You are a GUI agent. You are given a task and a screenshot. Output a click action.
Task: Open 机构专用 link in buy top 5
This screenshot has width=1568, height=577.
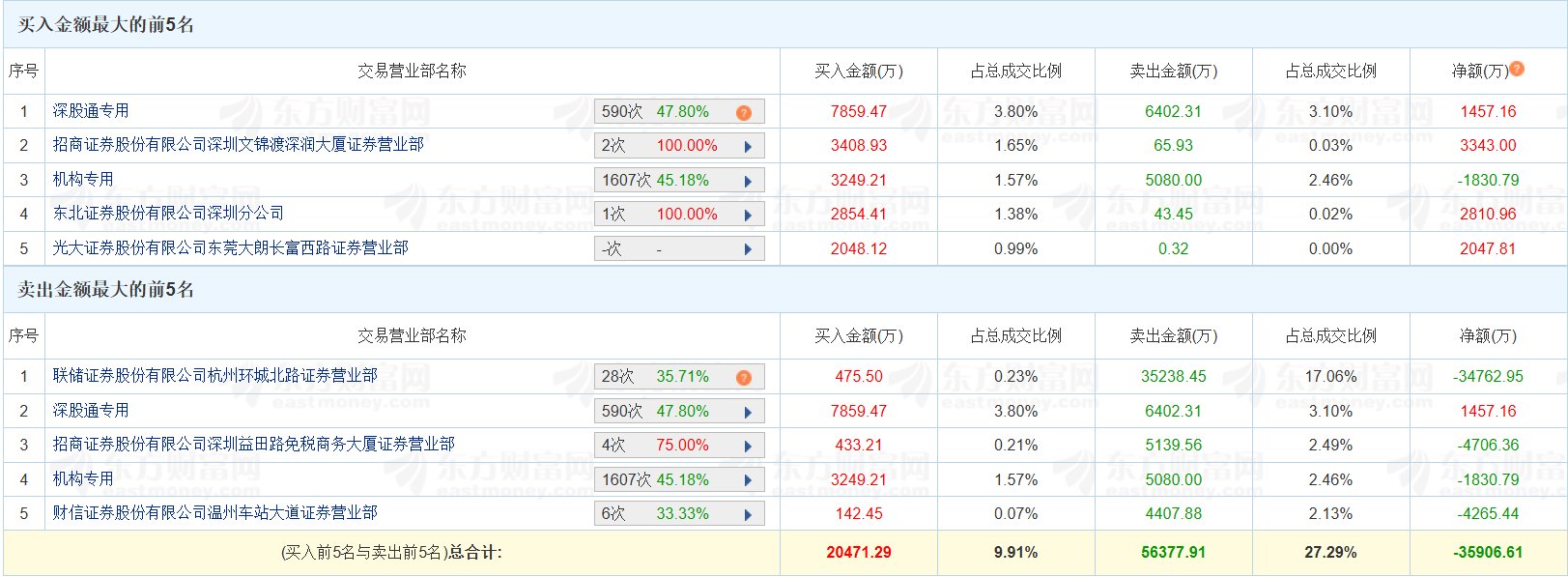(83, 180)
